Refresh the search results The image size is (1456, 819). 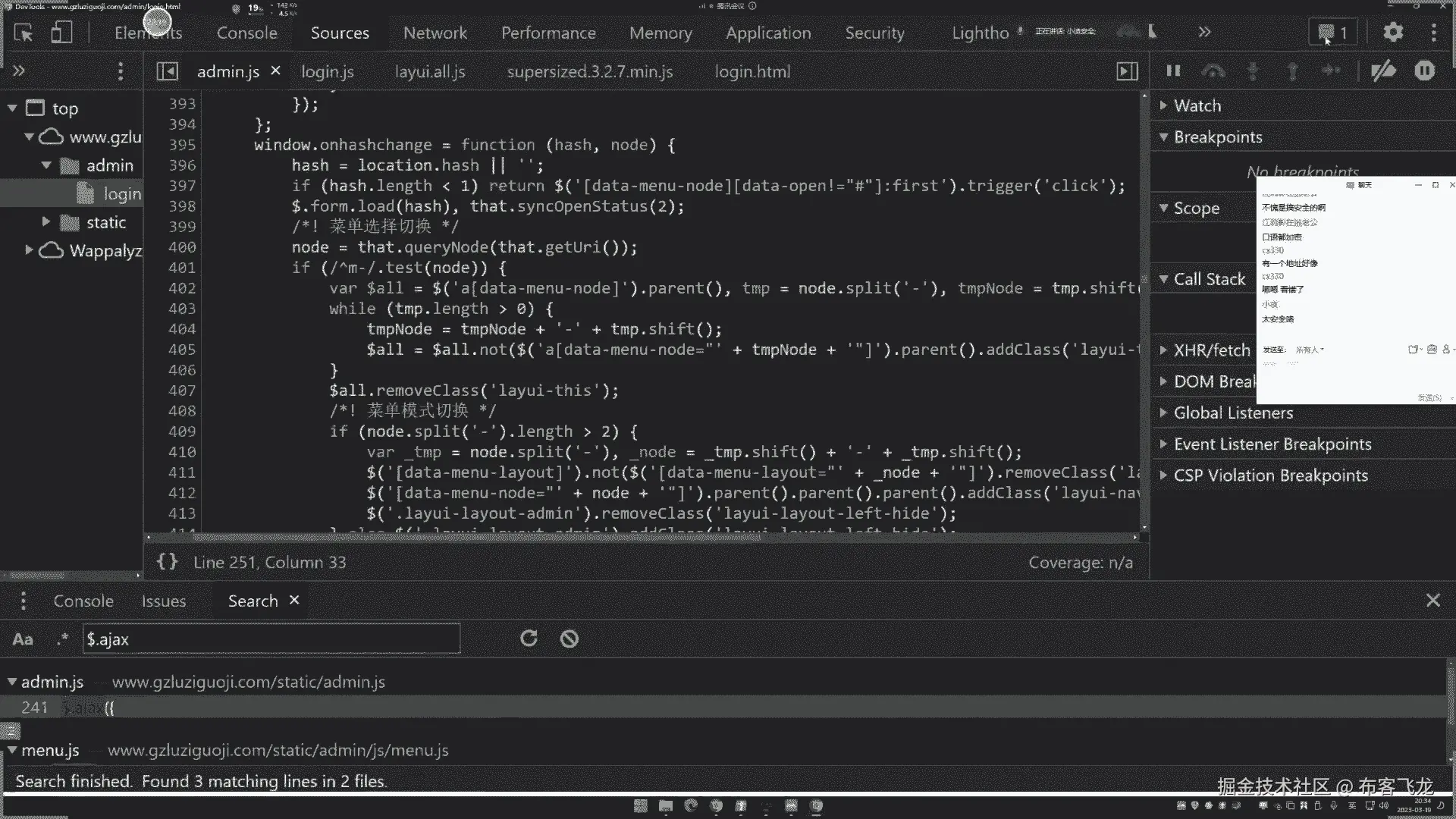529,639
